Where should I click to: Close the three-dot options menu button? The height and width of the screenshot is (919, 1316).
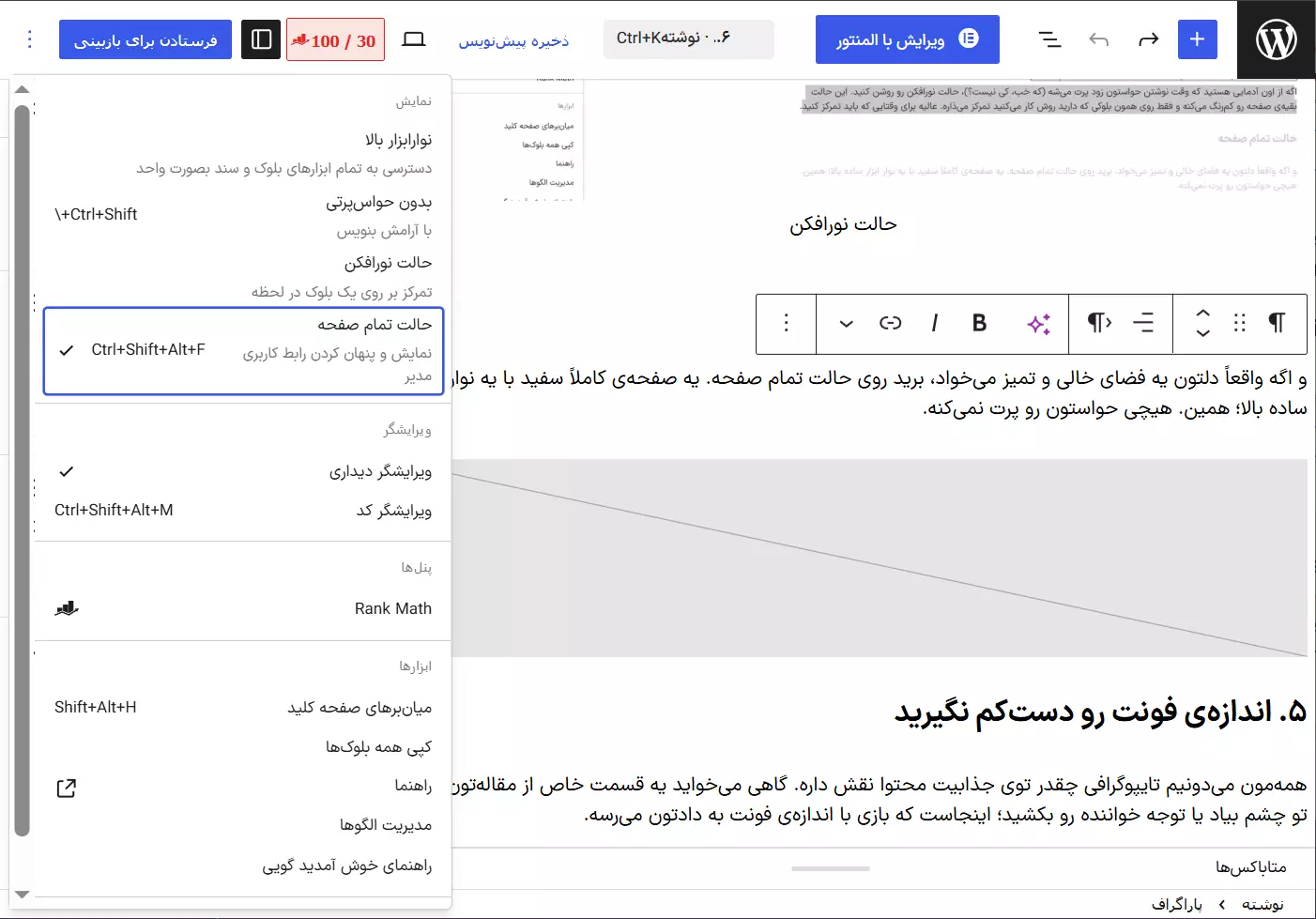click(30, 39)
